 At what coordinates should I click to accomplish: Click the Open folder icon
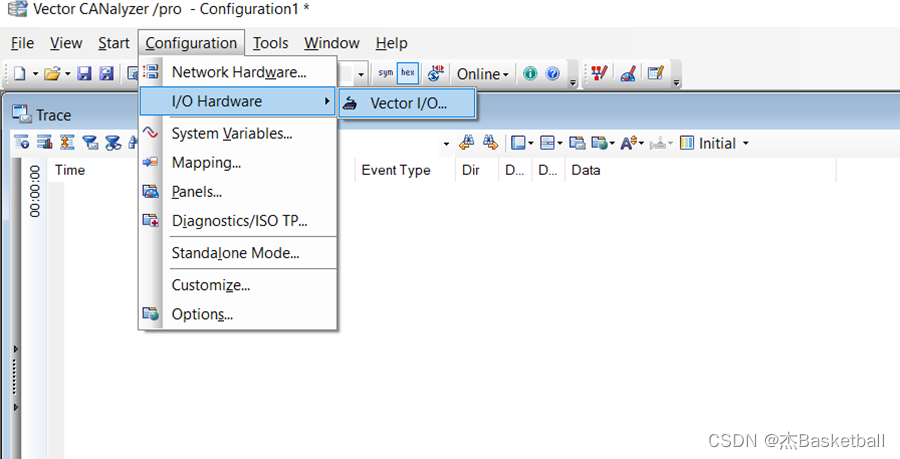pos(52,73)
